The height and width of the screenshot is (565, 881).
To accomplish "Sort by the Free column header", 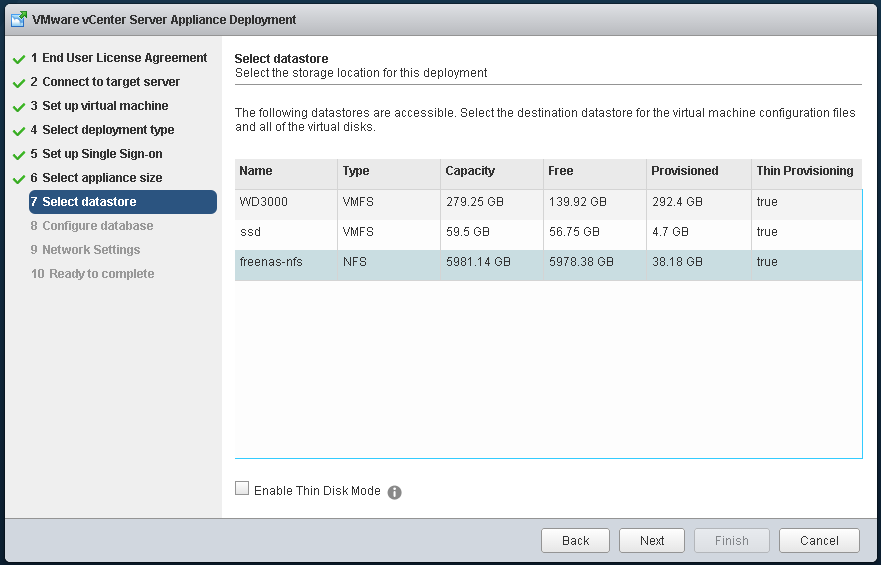I will [x=595, y=174].
